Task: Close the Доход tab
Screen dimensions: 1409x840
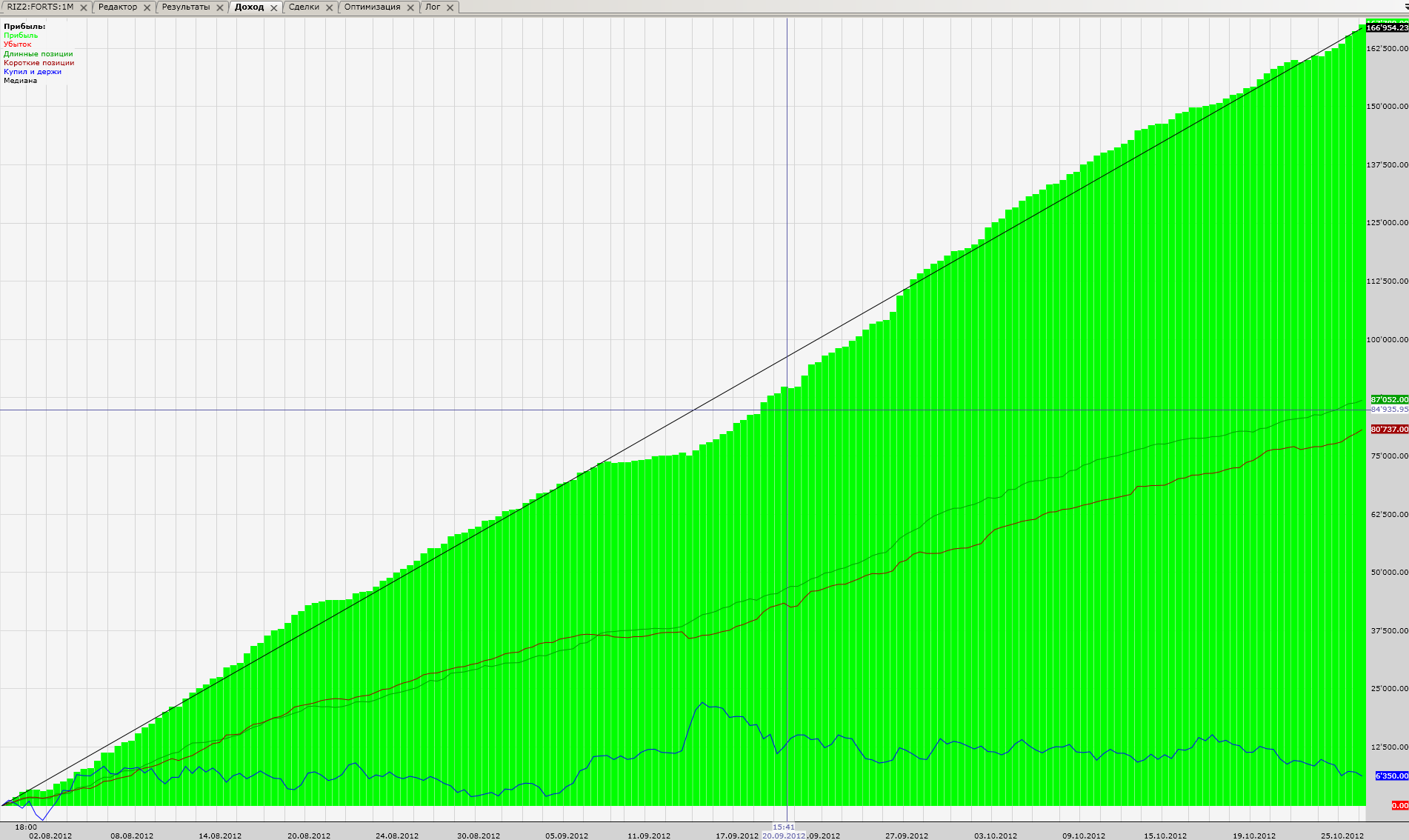Action: (x=273, y=7)
